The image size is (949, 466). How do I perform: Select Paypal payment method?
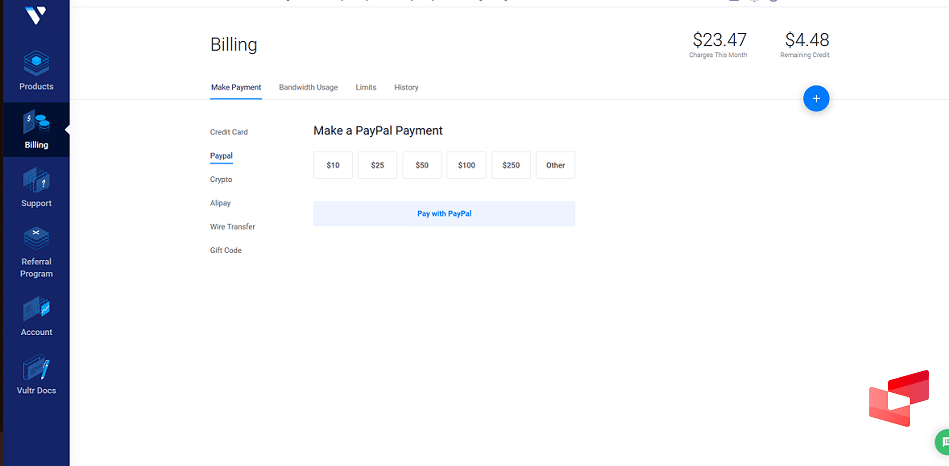(221, 156)
